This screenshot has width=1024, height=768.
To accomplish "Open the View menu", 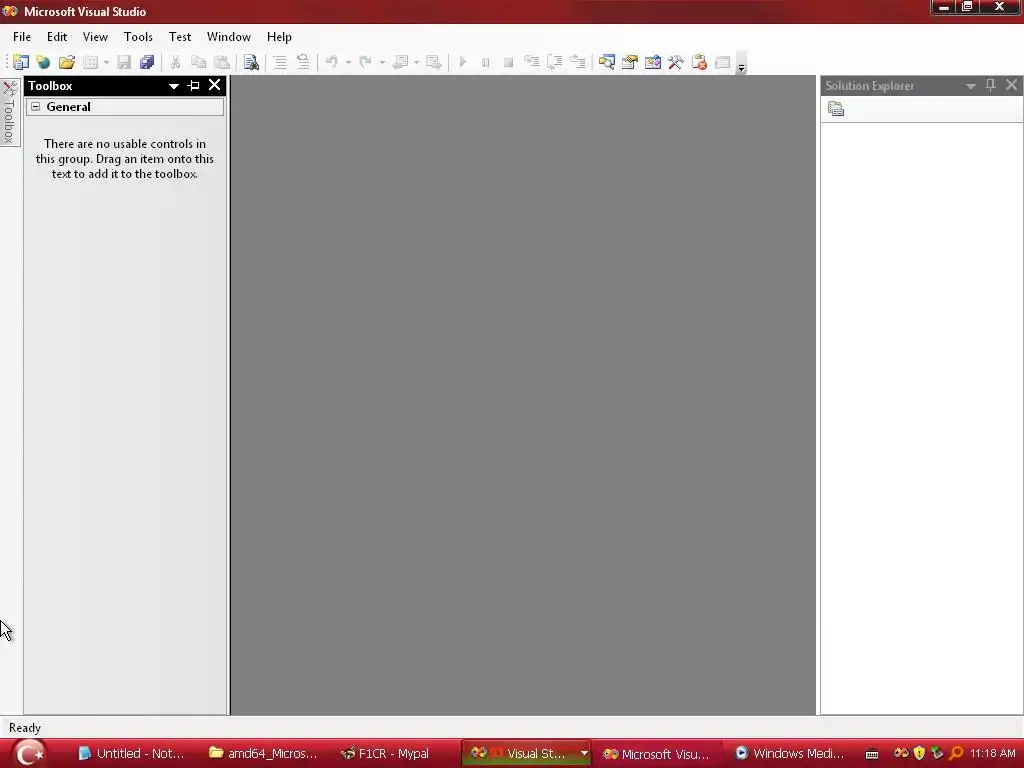I will pos(95,37).
